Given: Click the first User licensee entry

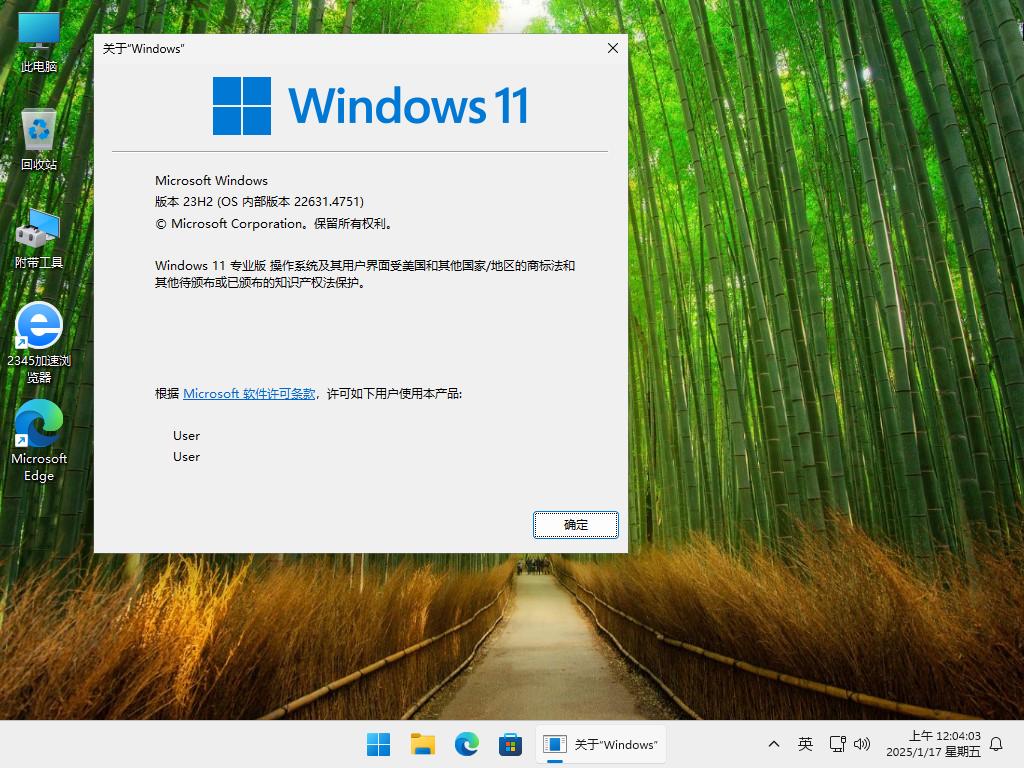Looking at the screenshot, I should [x=186, y=436].
